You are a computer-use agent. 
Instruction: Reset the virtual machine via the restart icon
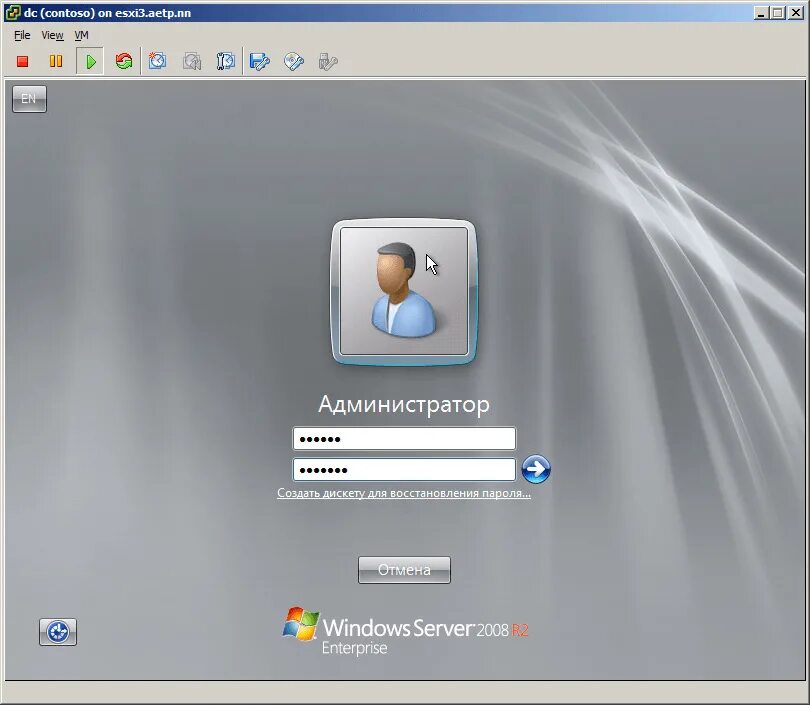[x=124, y=61]
